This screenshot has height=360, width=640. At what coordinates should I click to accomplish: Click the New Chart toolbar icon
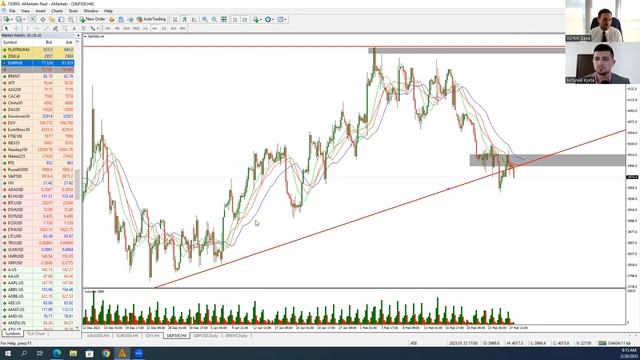click(7, 19)
